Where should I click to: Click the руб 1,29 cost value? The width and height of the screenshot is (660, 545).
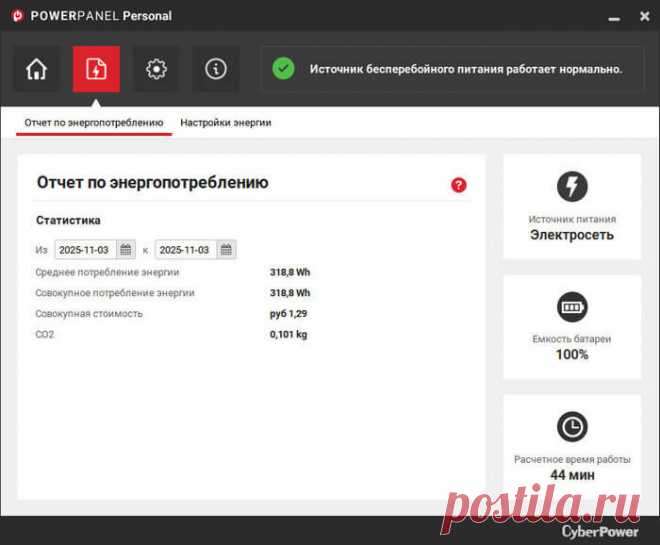click(x=288, y=314)
